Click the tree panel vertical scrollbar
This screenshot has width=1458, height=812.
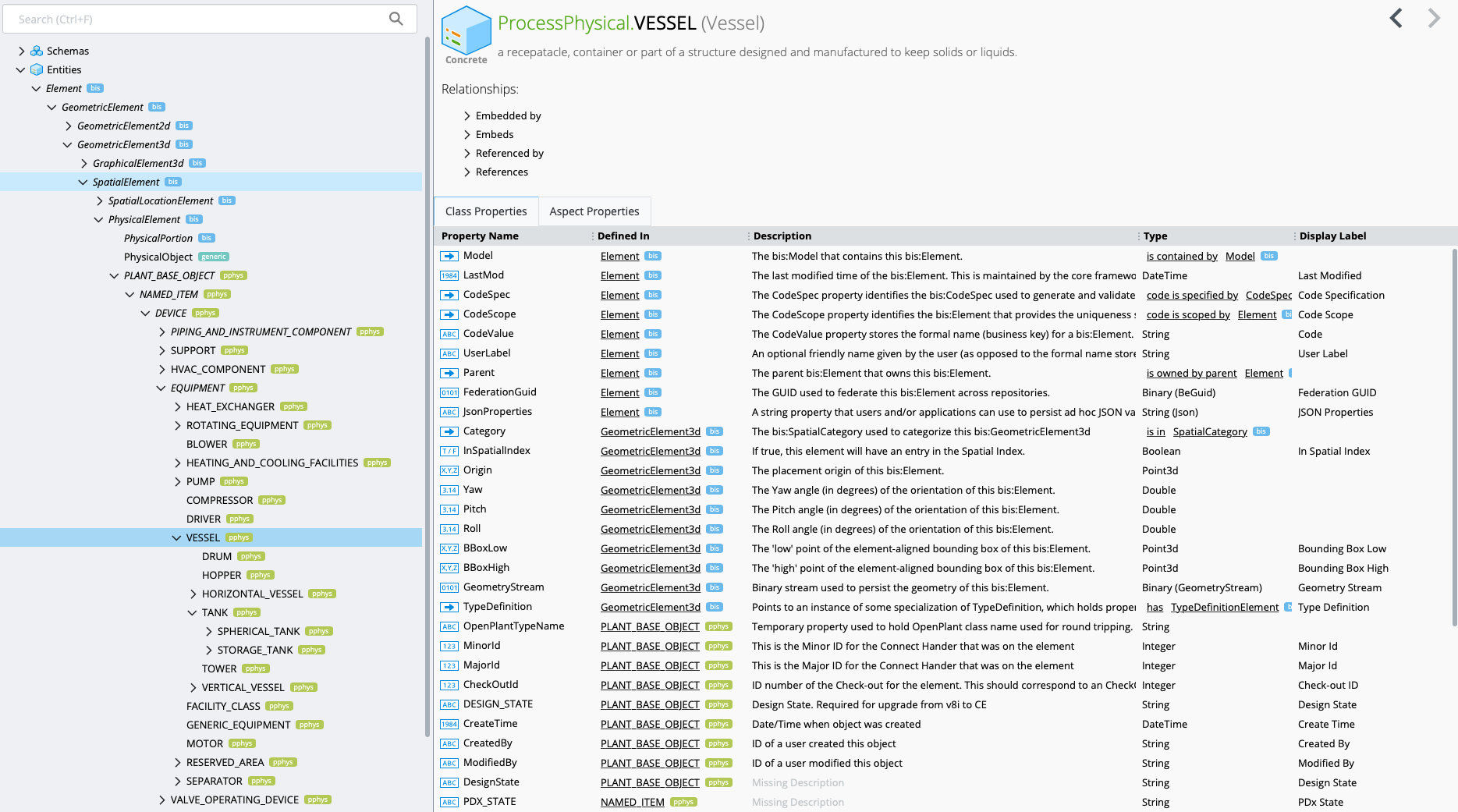tap(427, 386)
